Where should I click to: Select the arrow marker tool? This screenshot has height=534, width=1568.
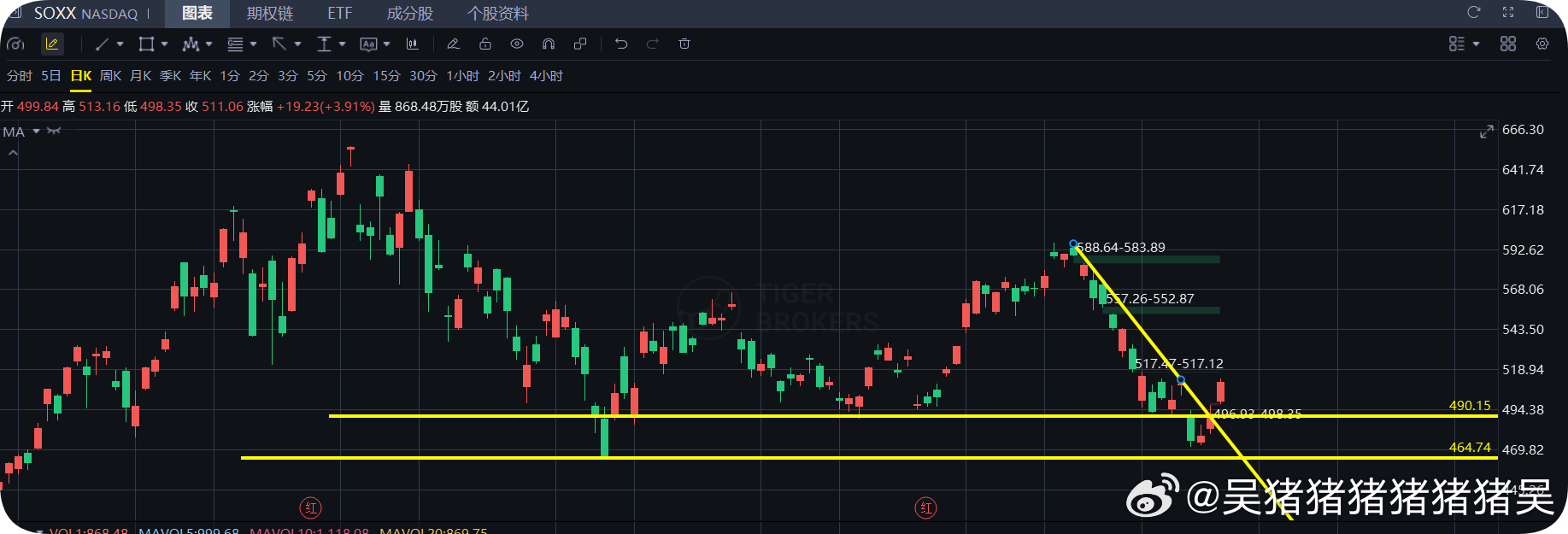(x=279, y=44)
